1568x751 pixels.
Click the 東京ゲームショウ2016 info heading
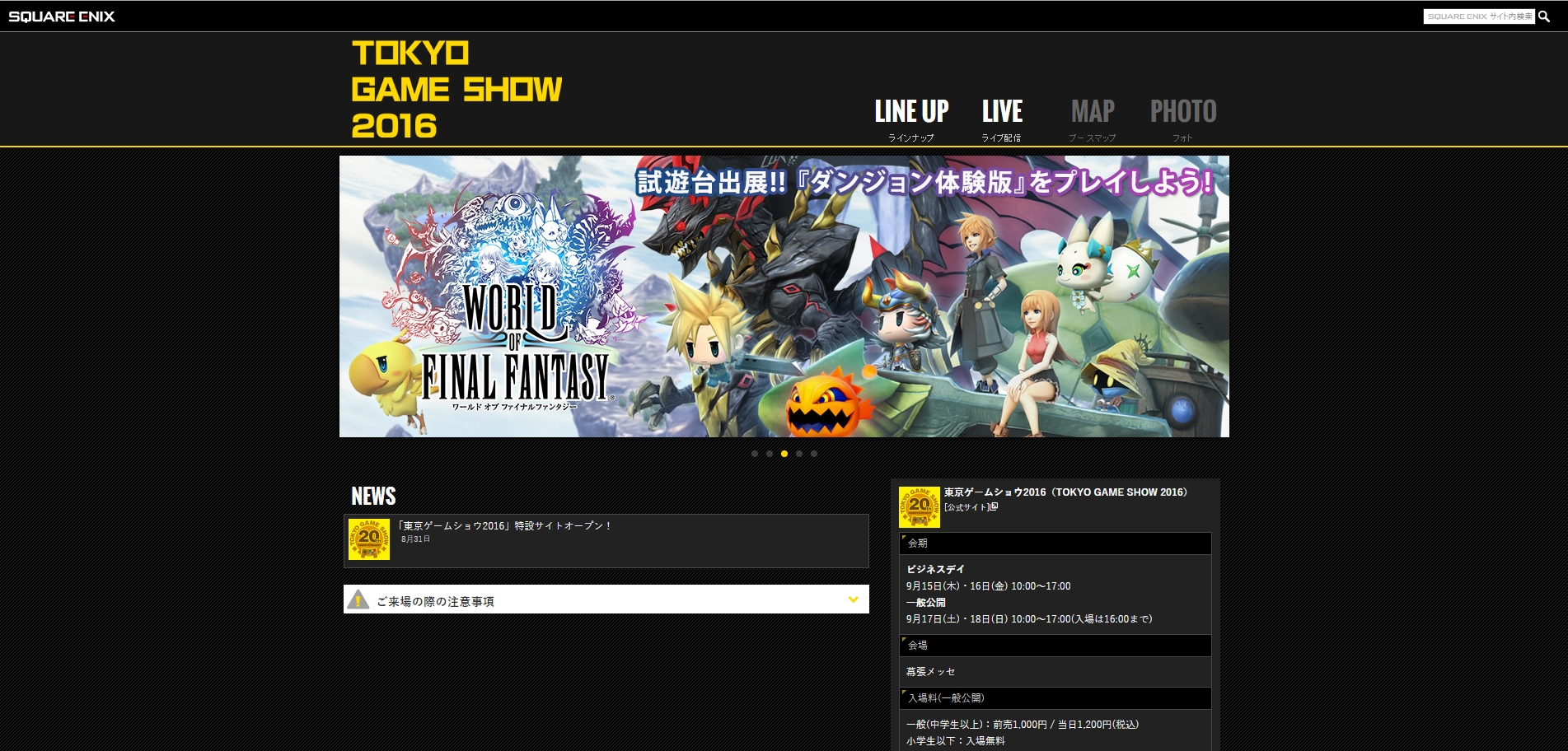click(x=1066, y=492)
